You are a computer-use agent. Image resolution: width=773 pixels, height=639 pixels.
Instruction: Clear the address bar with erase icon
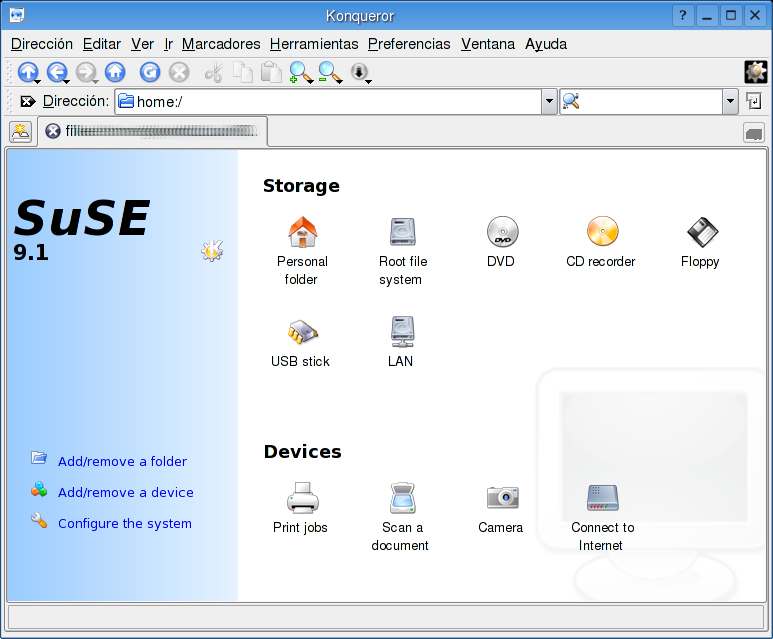pyautogui.click(x=27, y=102)
